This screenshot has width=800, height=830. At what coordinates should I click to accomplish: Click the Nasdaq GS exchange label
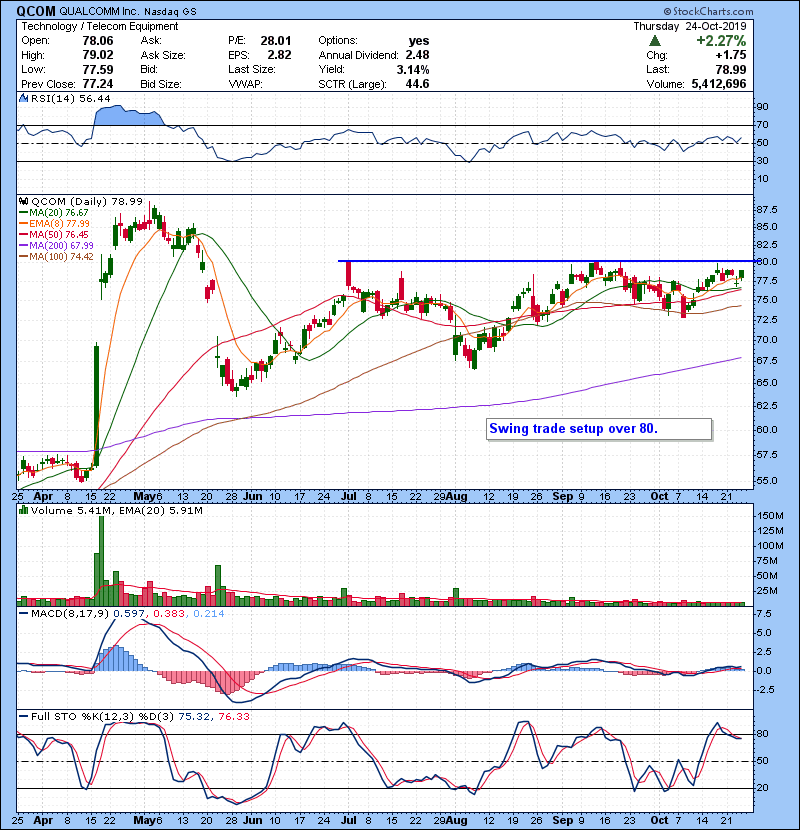click(x=168, y=12)
